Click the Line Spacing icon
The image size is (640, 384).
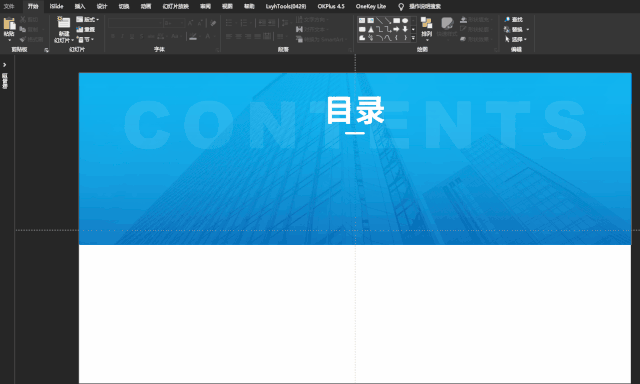pos(285,22)
